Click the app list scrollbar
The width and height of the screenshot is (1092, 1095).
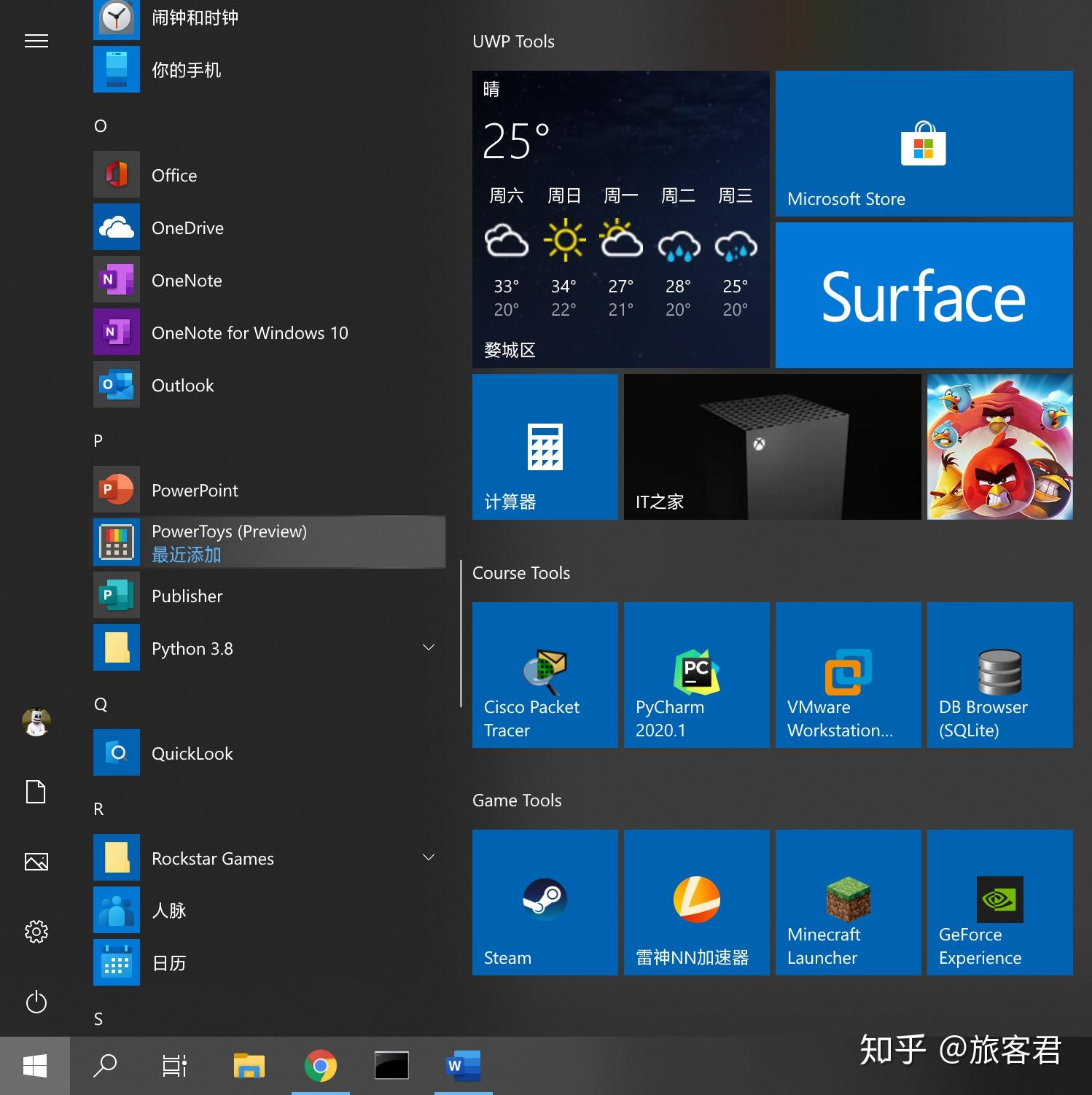pos(461,633)
